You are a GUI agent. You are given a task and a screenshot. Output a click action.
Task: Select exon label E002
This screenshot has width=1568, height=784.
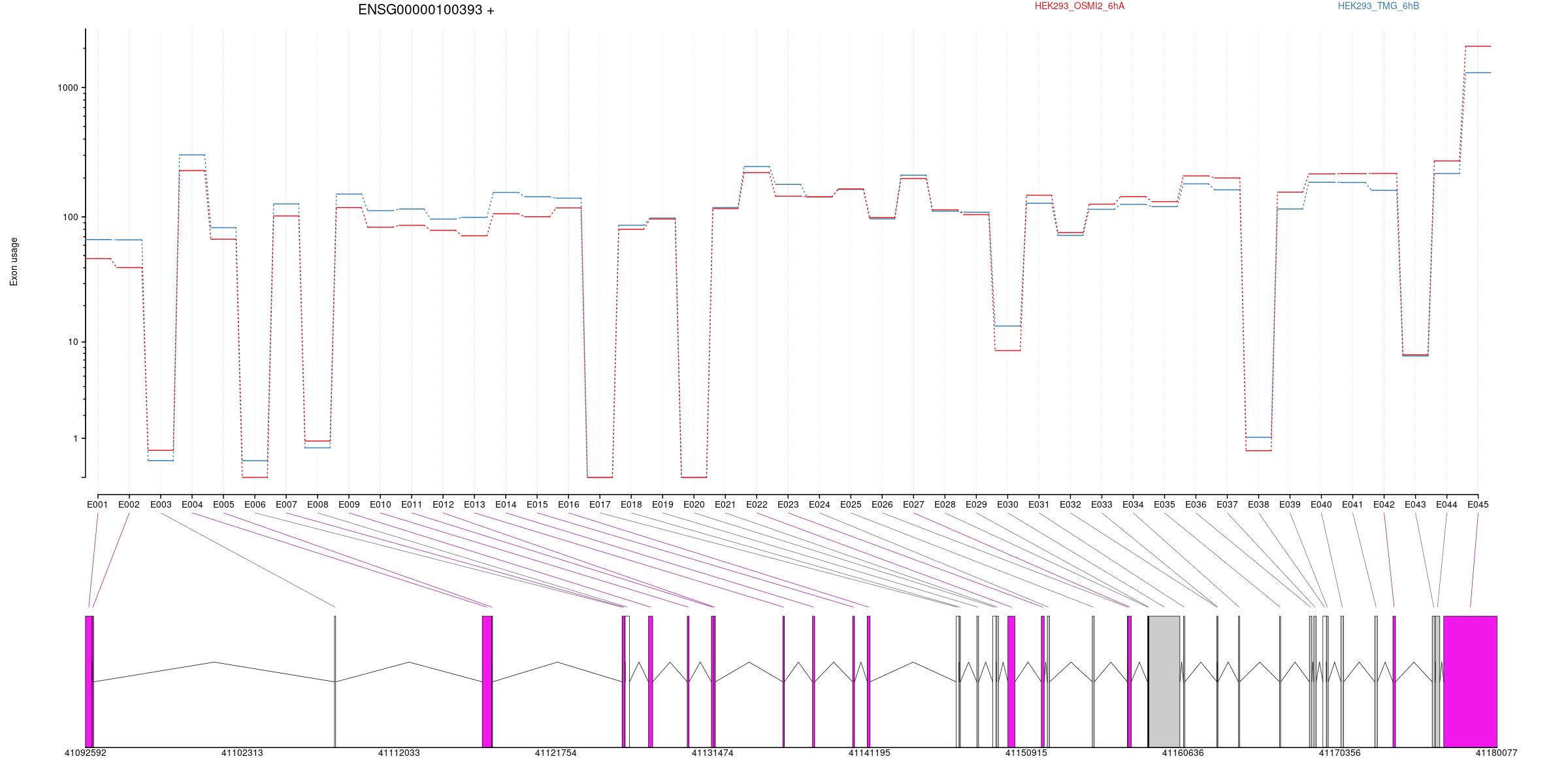(x=129, y=504)
